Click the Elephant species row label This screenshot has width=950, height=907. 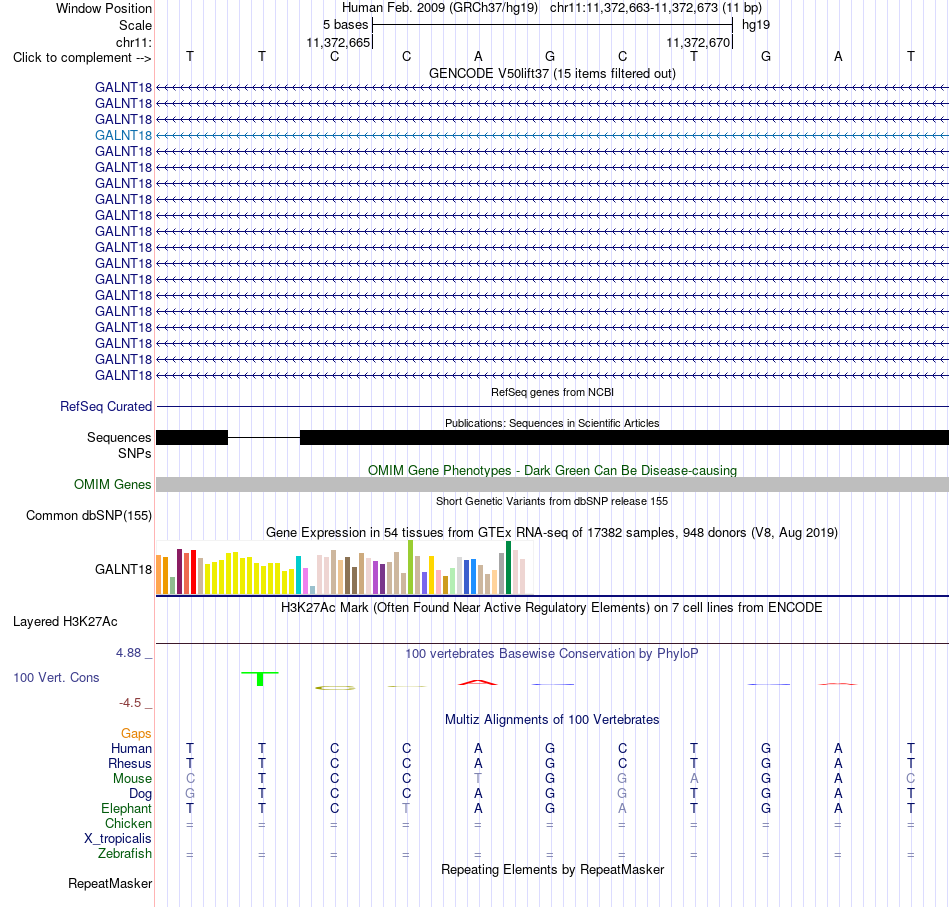coord(126,808)
